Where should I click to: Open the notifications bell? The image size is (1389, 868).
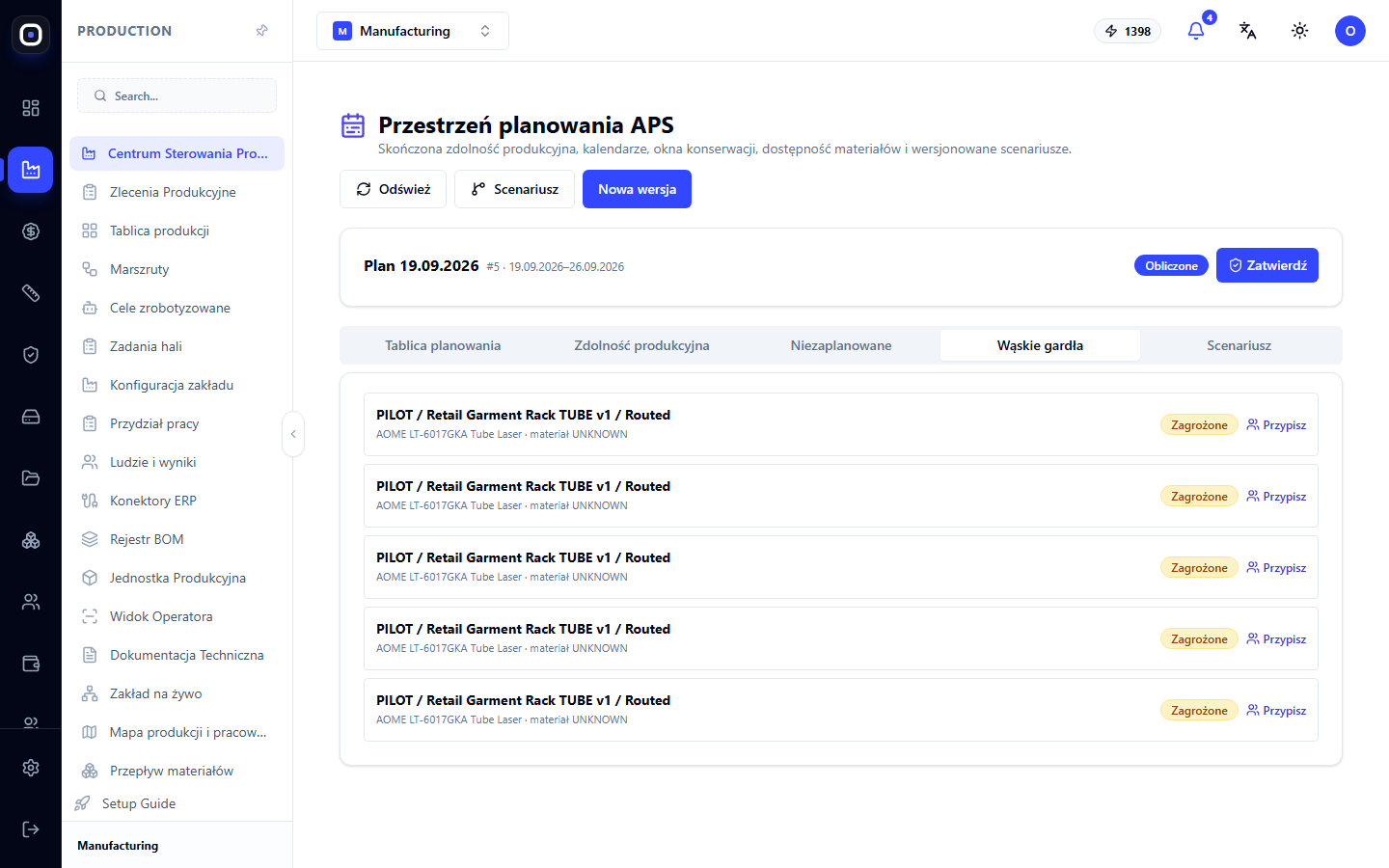tap(1196, 31)
